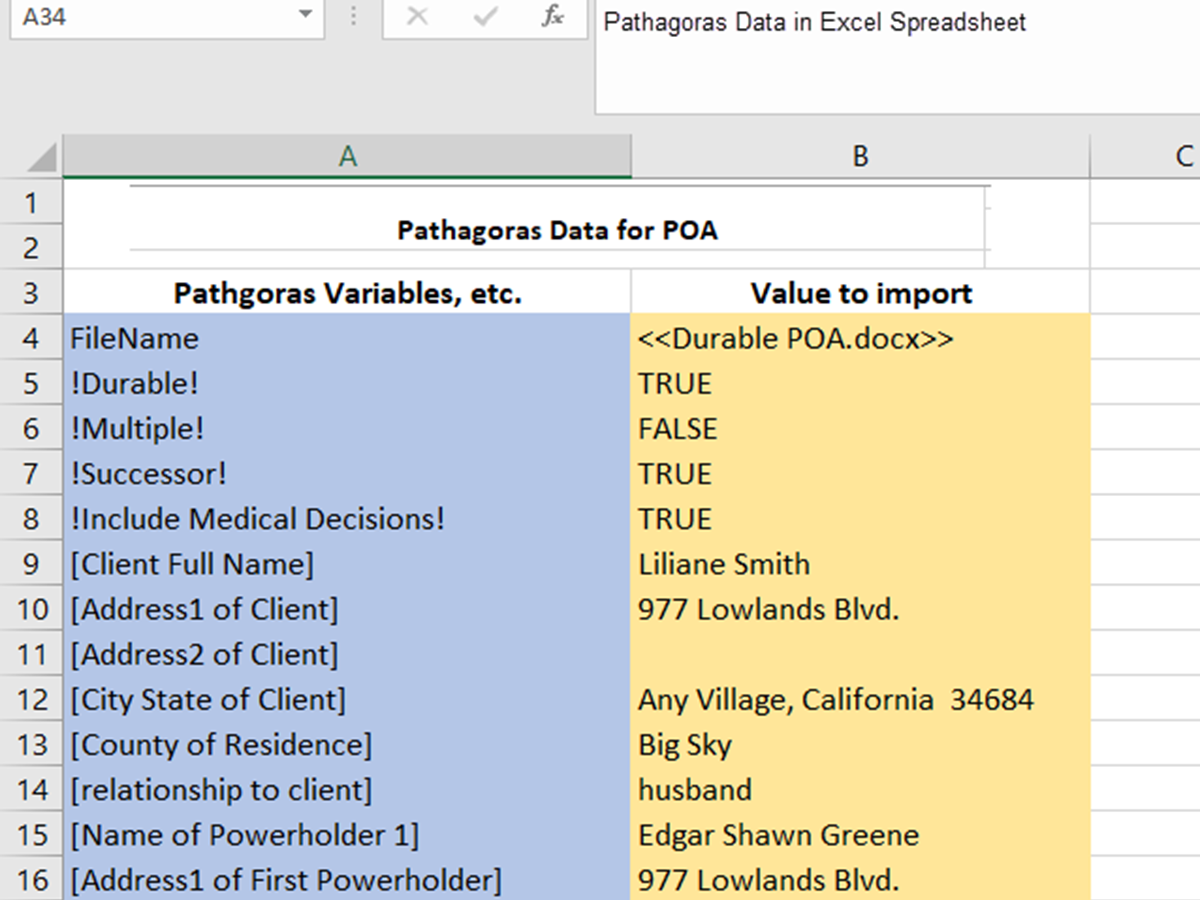Select the Big Sky cell
Screen dimensions: 1200x900
point(861,745)
